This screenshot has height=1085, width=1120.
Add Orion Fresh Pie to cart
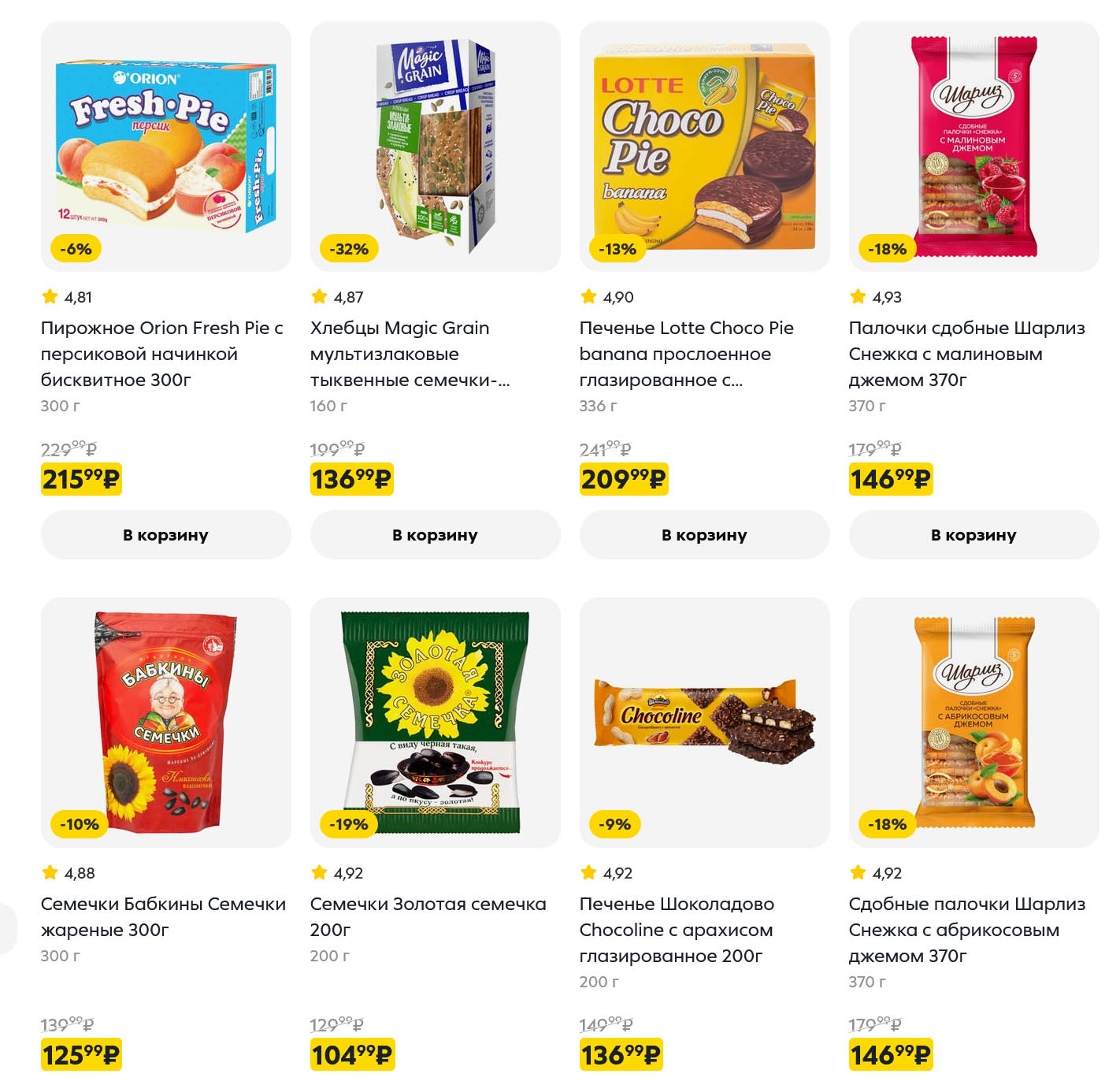click(x=165, y=535)
